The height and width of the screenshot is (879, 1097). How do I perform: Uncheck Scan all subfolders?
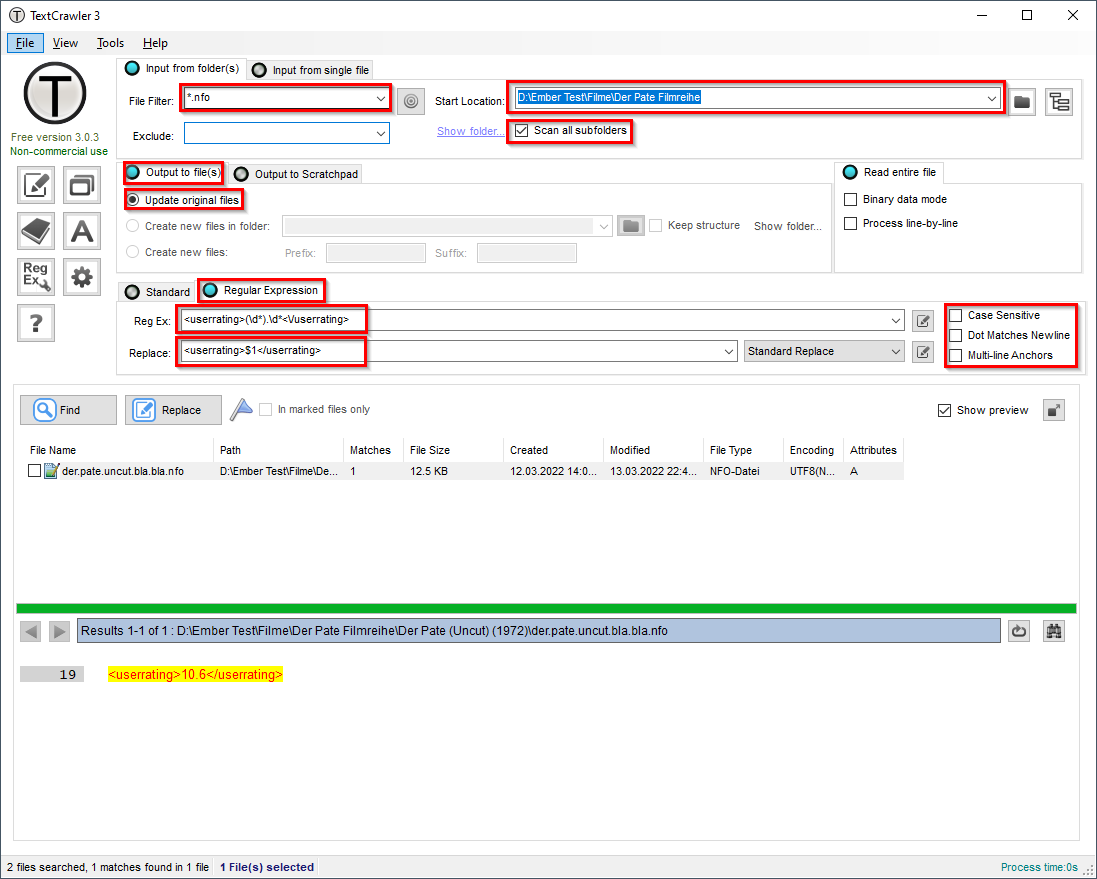[521, 131]
